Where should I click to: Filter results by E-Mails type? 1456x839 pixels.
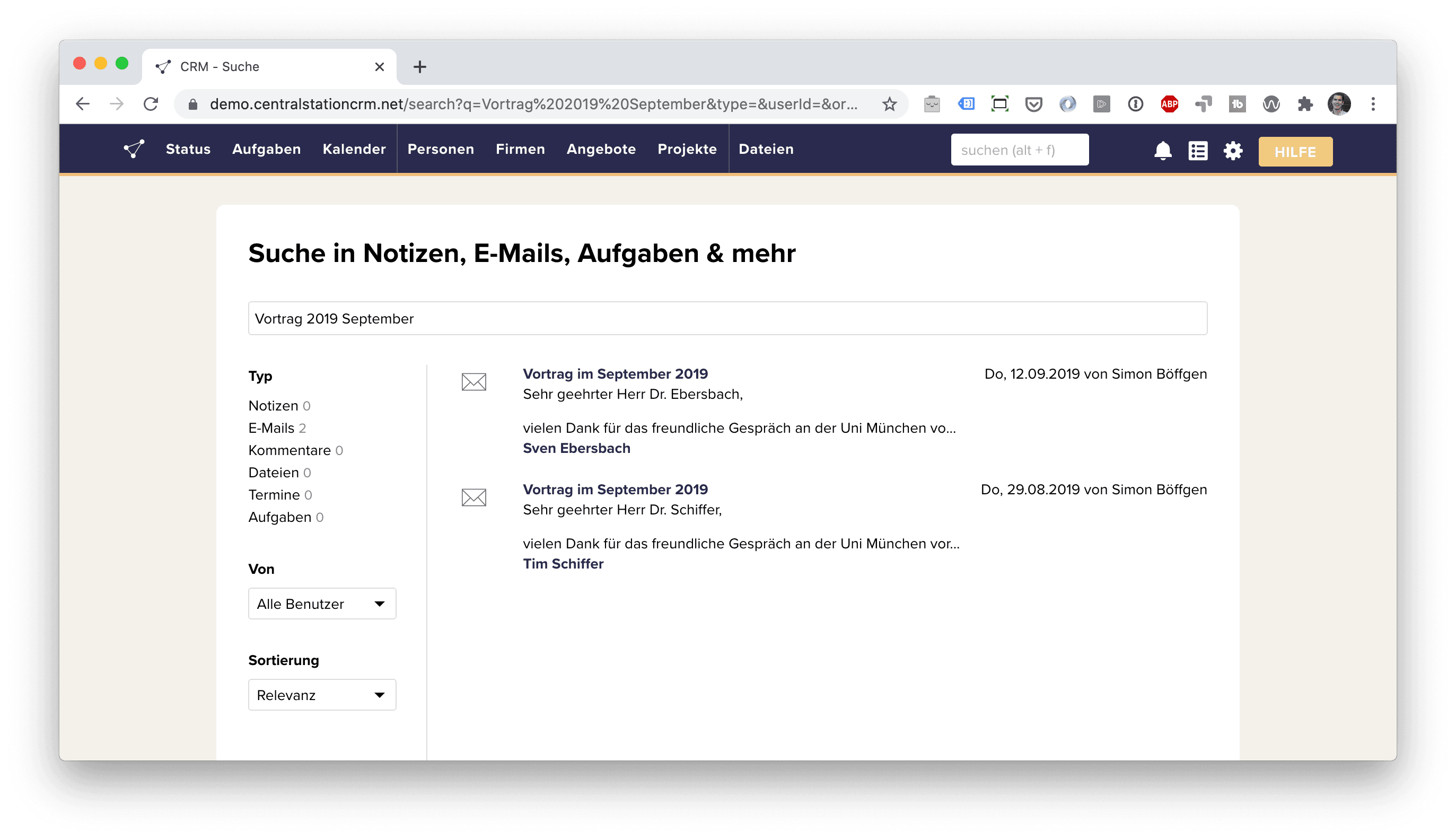coord(271,428)
